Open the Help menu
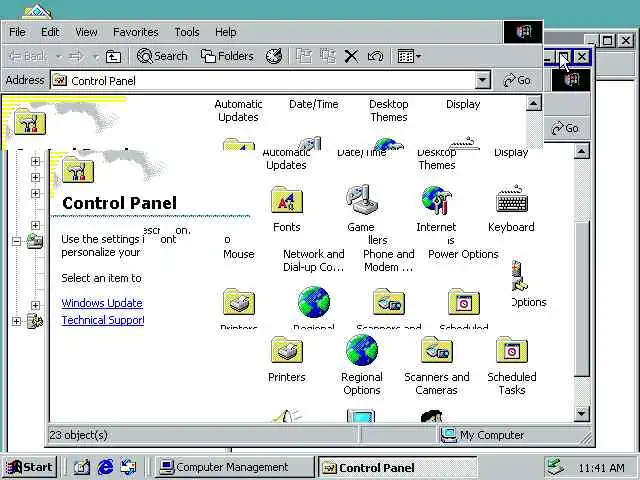The height and width of the screenshot is (480, 640). 226,32
